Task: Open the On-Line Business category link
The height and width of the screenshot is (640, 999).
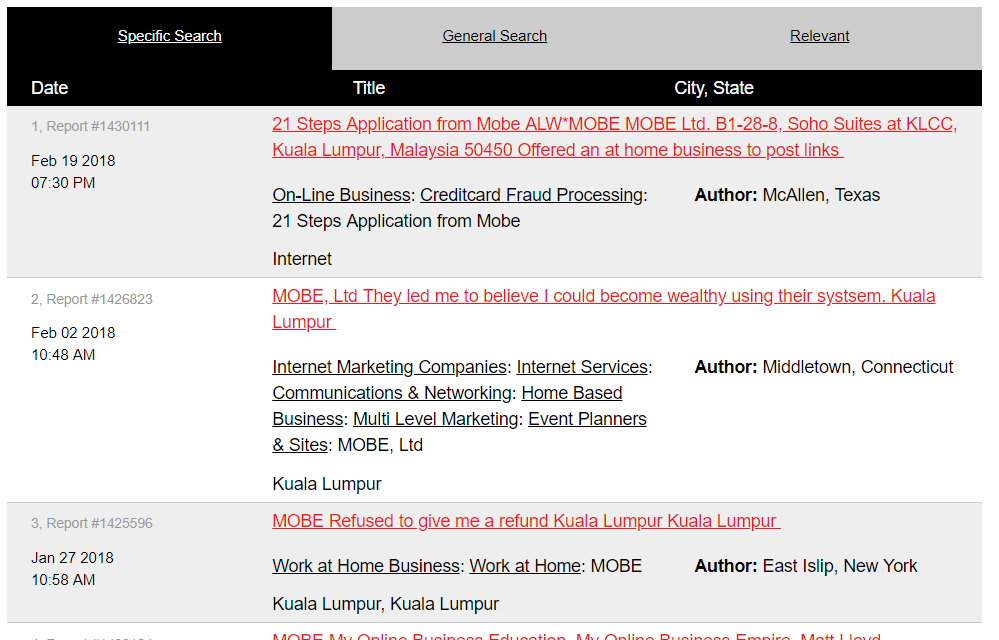Action: click(341, 195)
